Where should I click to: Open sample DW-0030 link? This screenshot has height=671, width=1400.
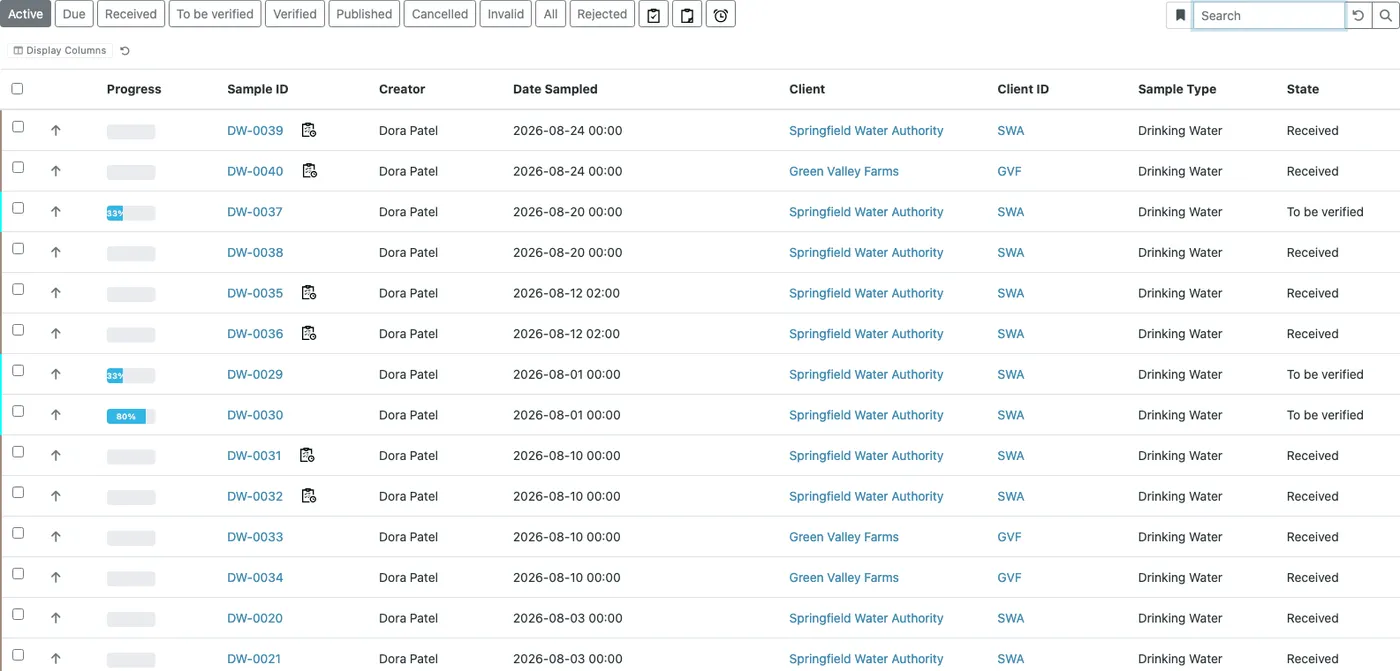click(x=255, y=415)
